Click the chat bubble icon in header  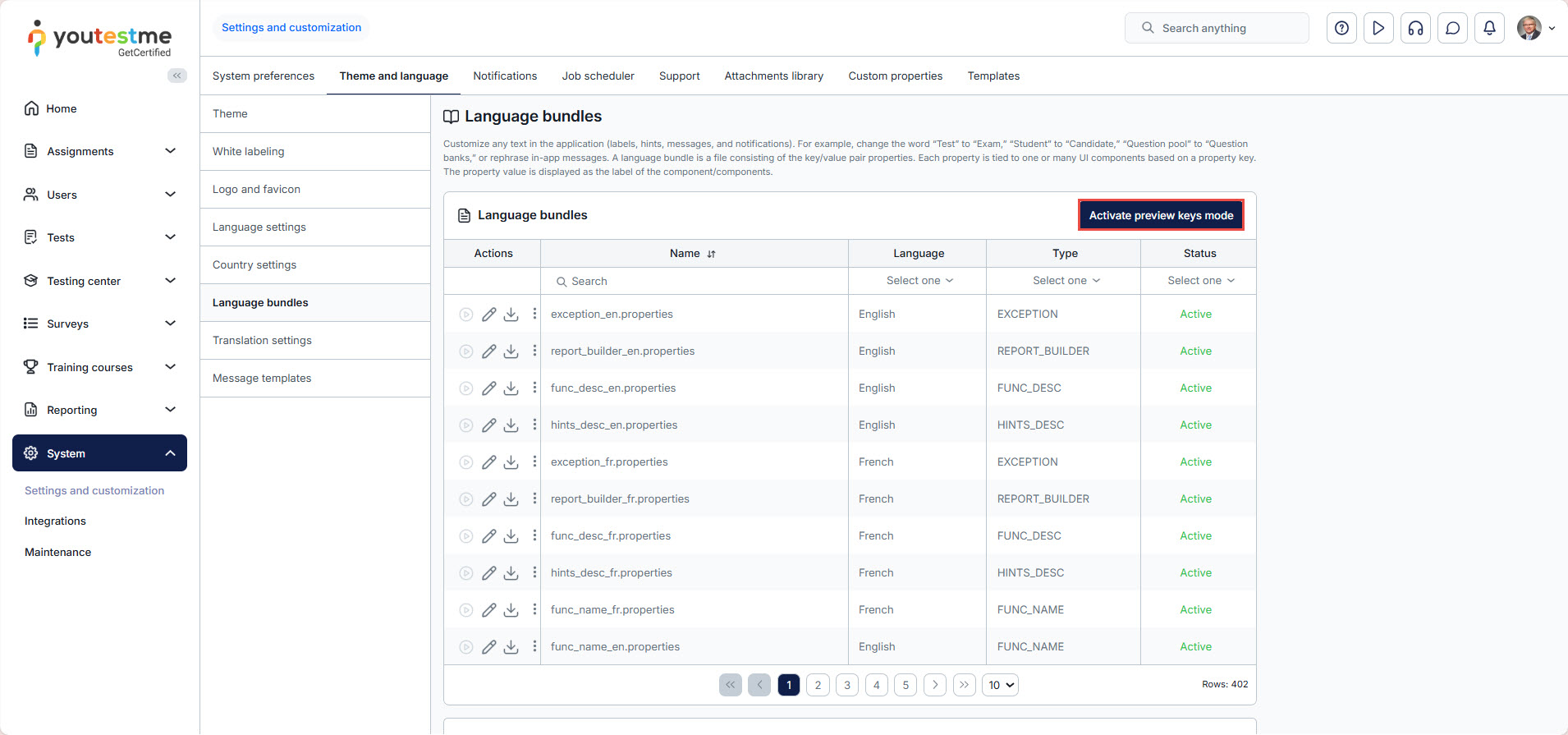[1452, 28]
